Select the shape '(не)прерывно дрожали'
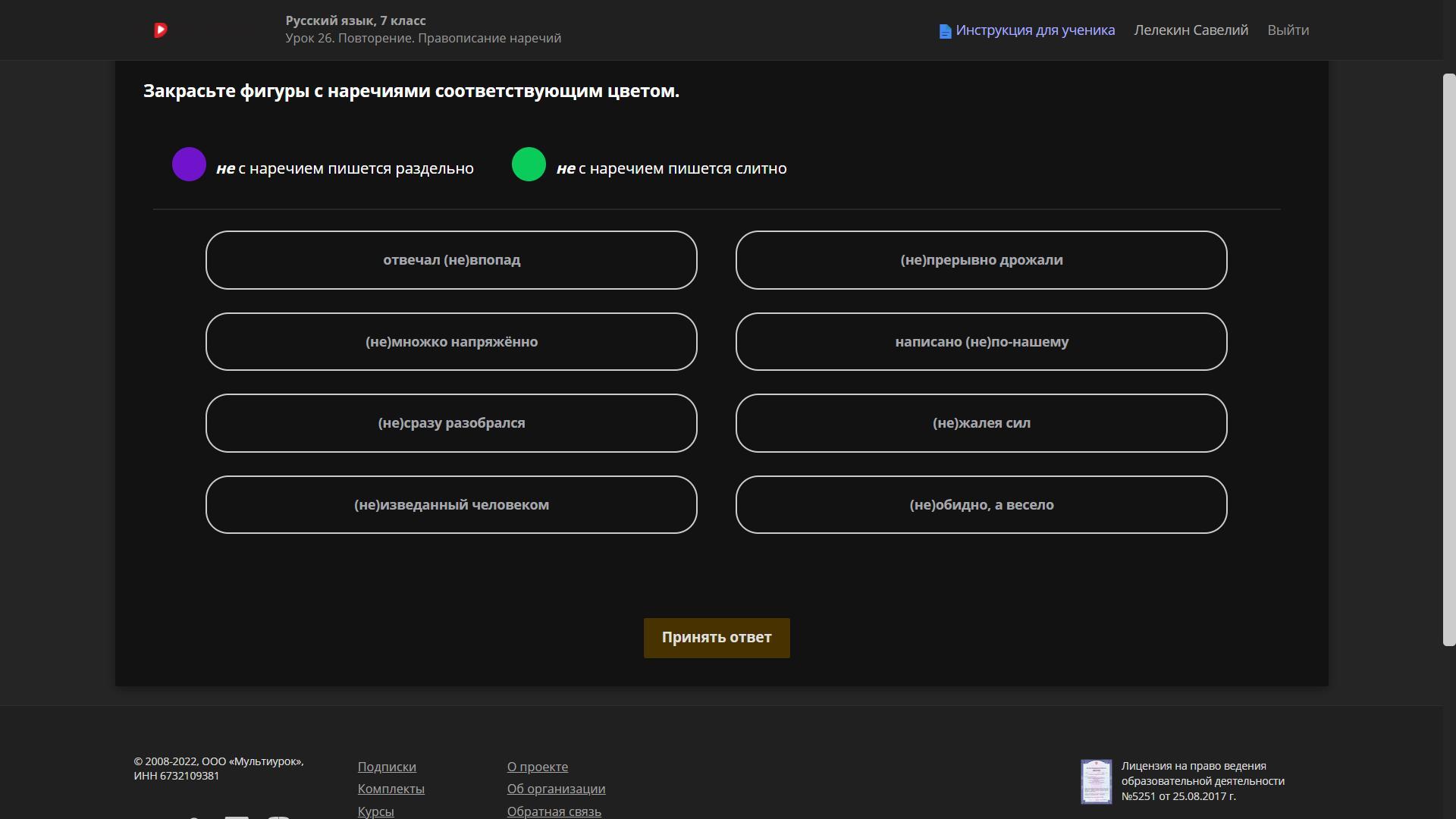This screenshot has height=819, width=1456. click(981, 260)
